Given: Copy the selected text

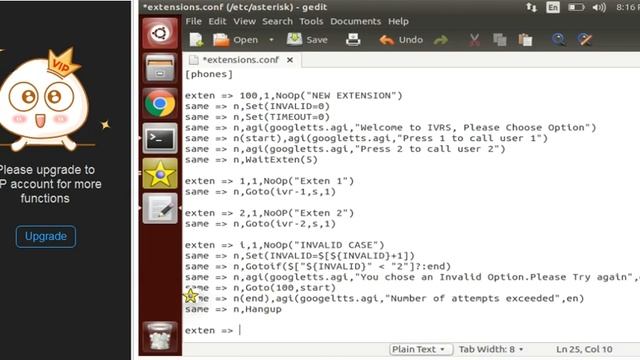Looking at the screenshot, I should click(x=500, y=40).
